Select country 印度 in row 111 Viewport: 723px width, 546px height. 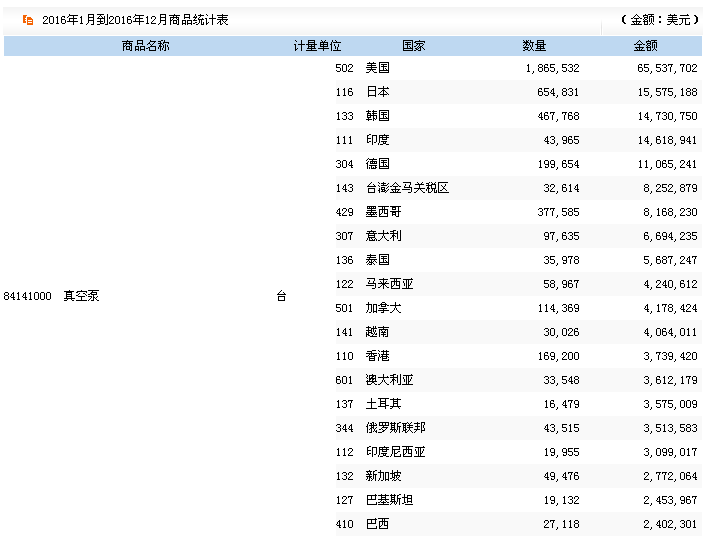pos(378,140)
